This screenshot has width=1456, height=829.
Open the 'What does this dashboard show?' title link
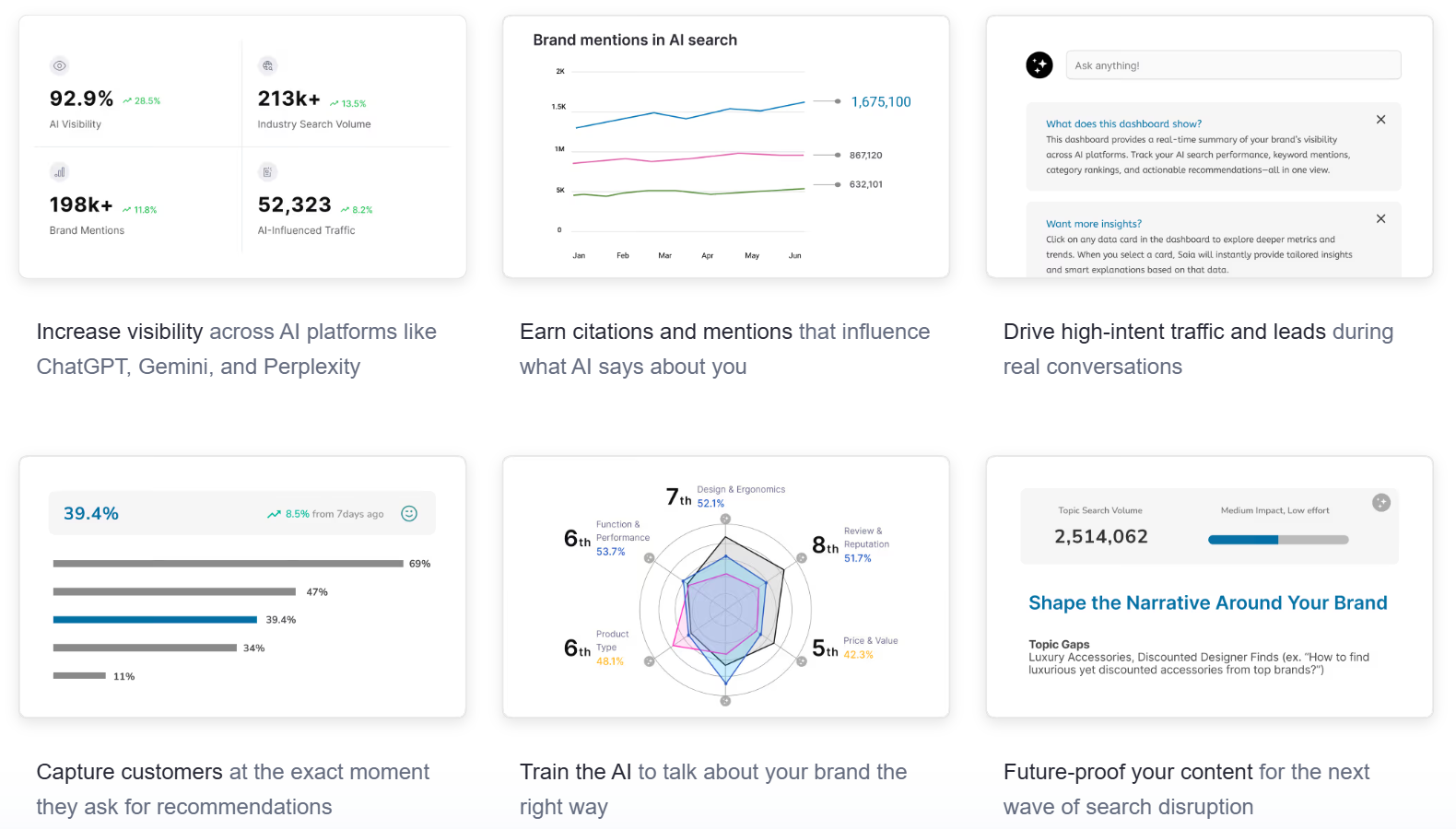[1122, 123]
